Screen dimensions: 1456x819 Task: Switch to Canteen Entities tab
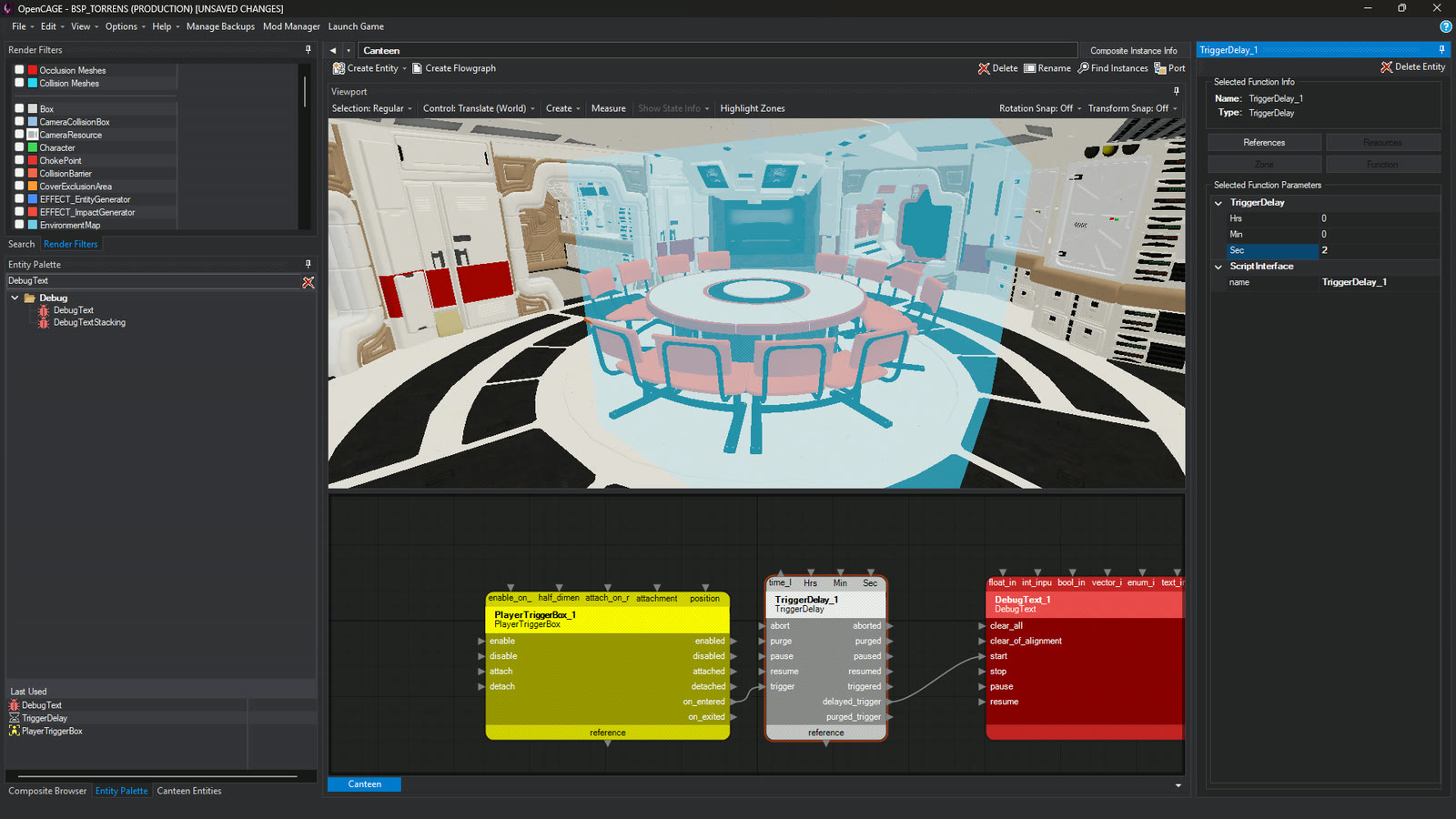(189, 791)
